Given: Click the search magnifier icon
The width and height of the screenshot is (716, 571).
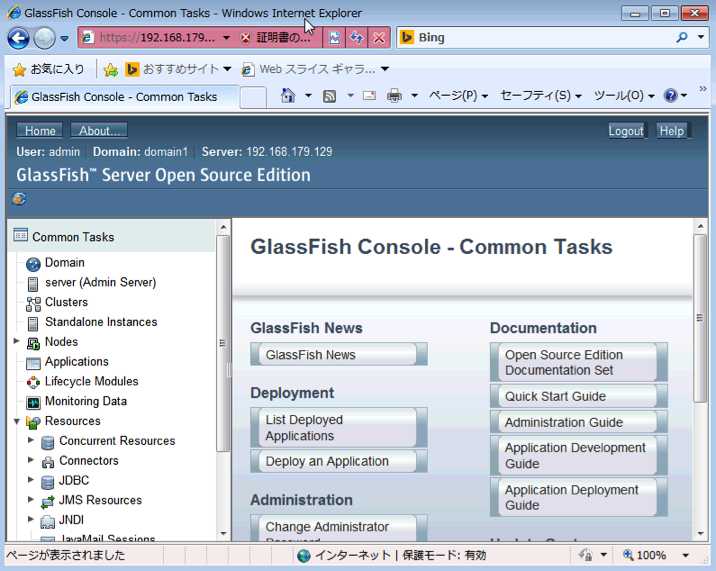Looking at the screenshot, I should click(681, 37).
